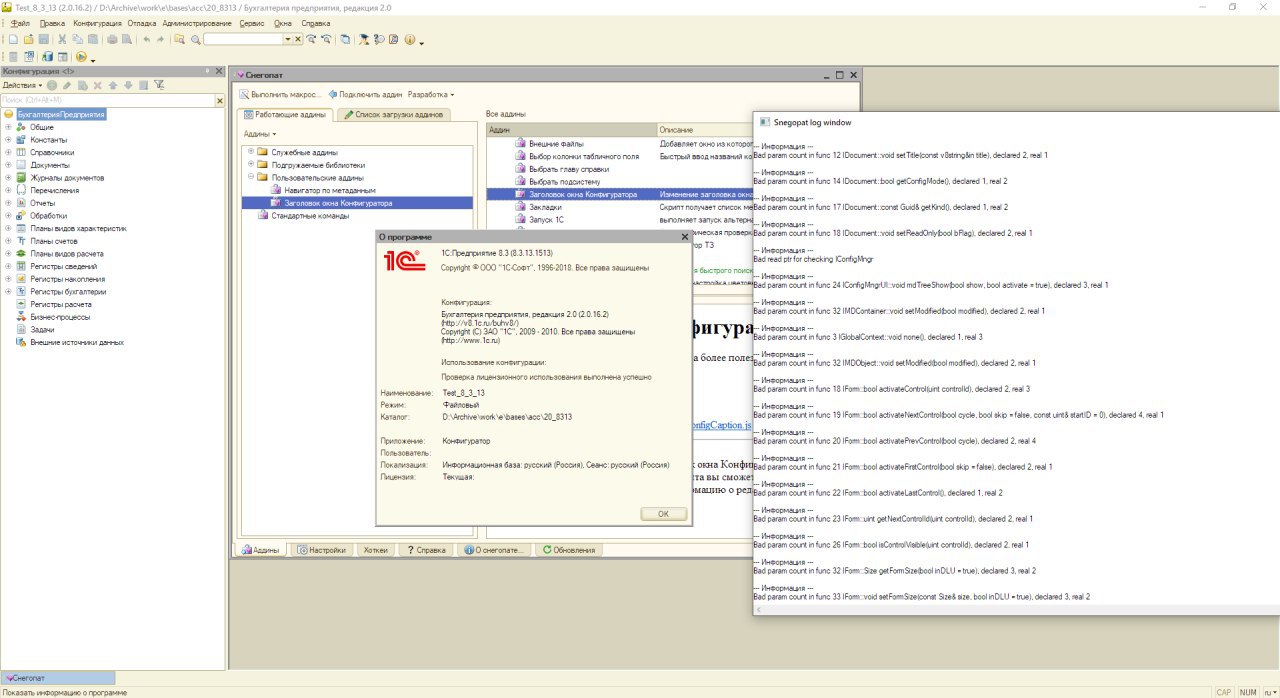Click the Описание column header
The width and height of the screenshot is (1280, 698).
(x=704, y=130)
